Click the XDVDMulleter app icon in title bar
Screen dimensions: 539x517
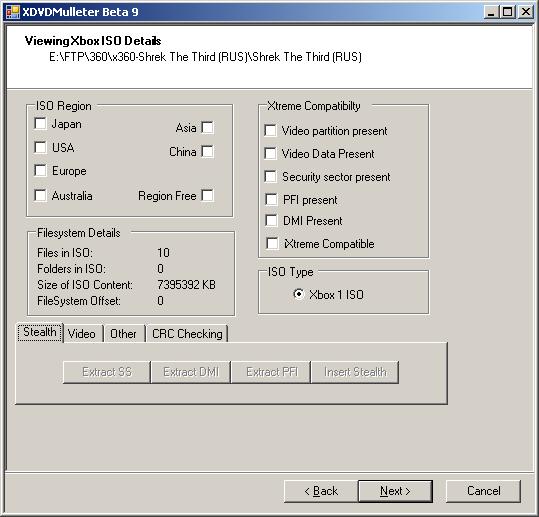(13, 12)
